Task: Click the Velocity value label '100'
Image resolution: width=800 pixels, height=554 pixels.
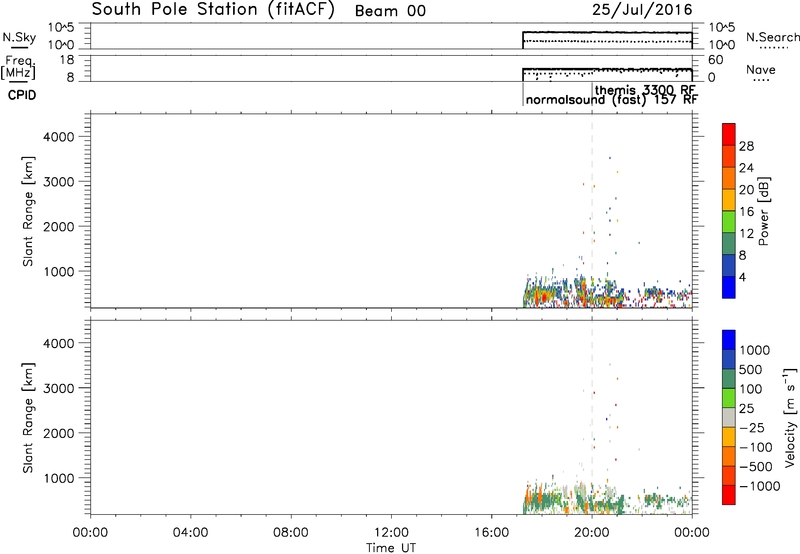Action: coord(750,389)
